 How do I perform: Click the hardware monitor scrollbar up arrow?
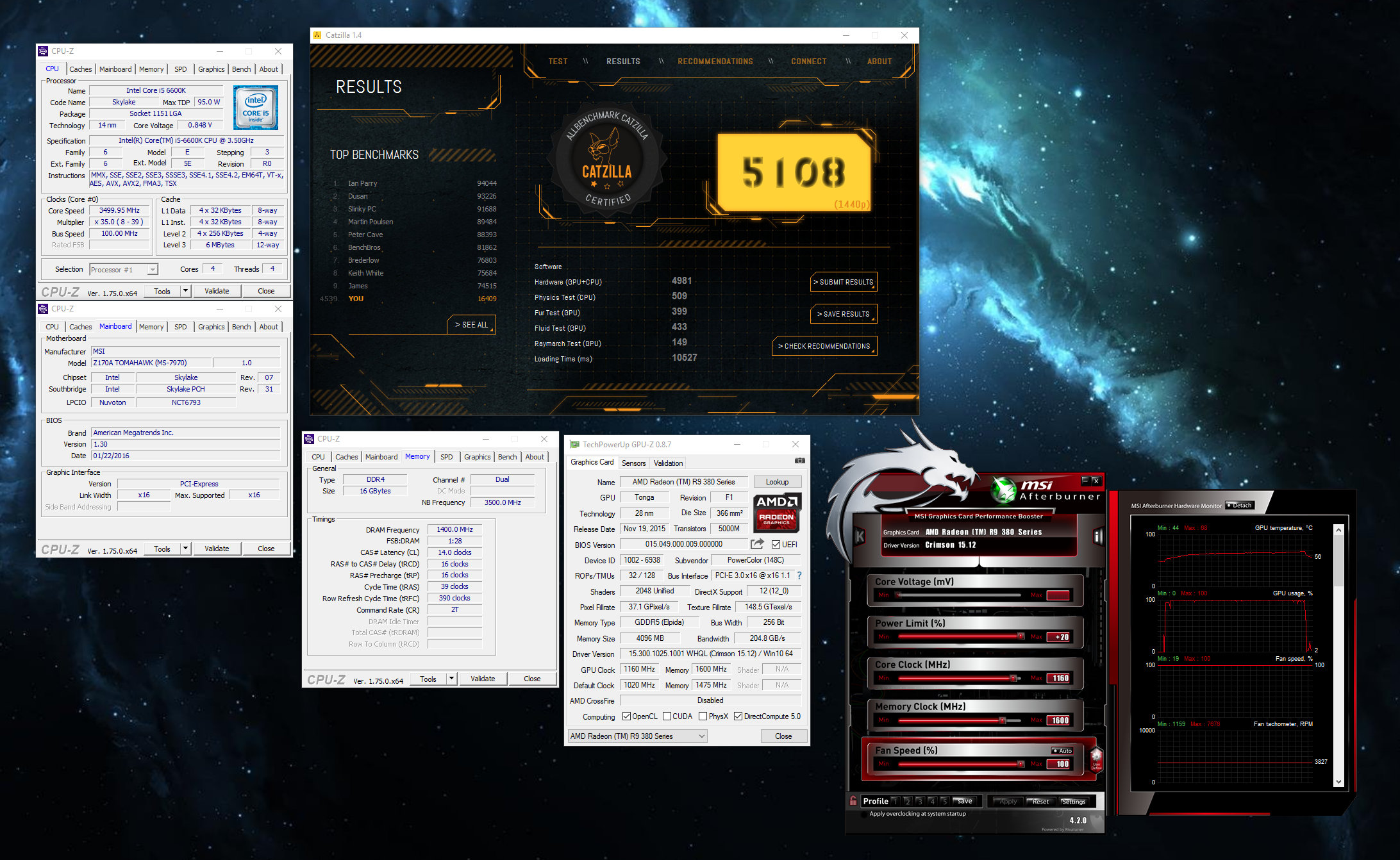tap(1338, 530)
